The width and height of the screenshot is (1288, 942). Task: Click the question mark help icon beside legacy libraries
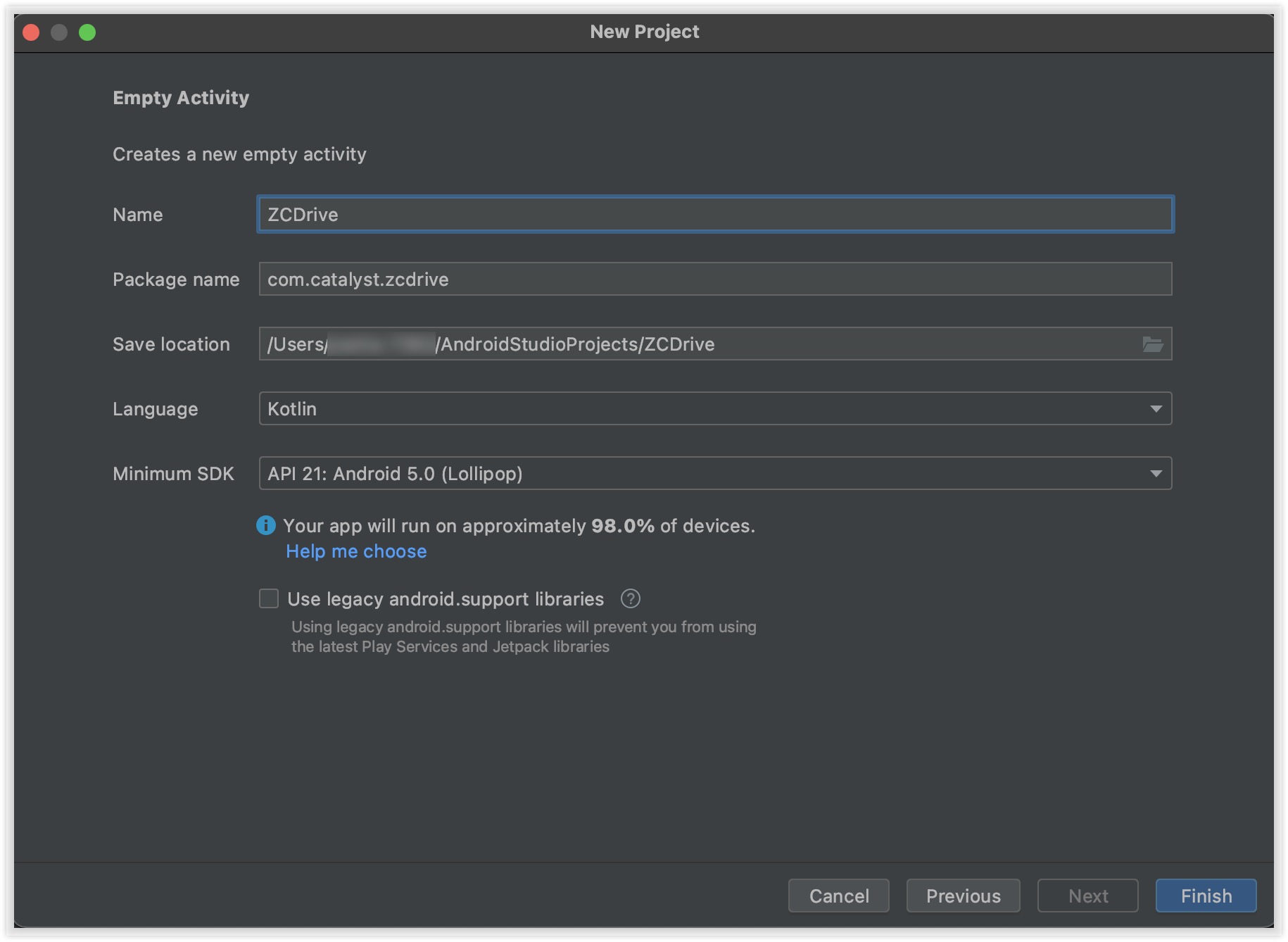630,599
